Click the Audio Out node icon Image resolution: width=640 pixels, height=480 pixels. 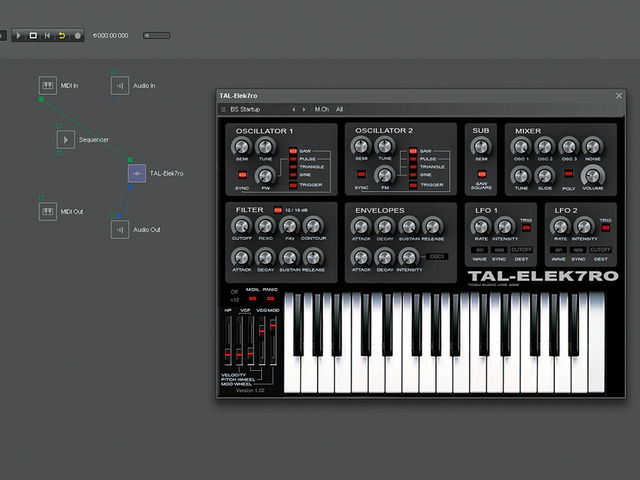pyautogui.click(x=120, y=230)
